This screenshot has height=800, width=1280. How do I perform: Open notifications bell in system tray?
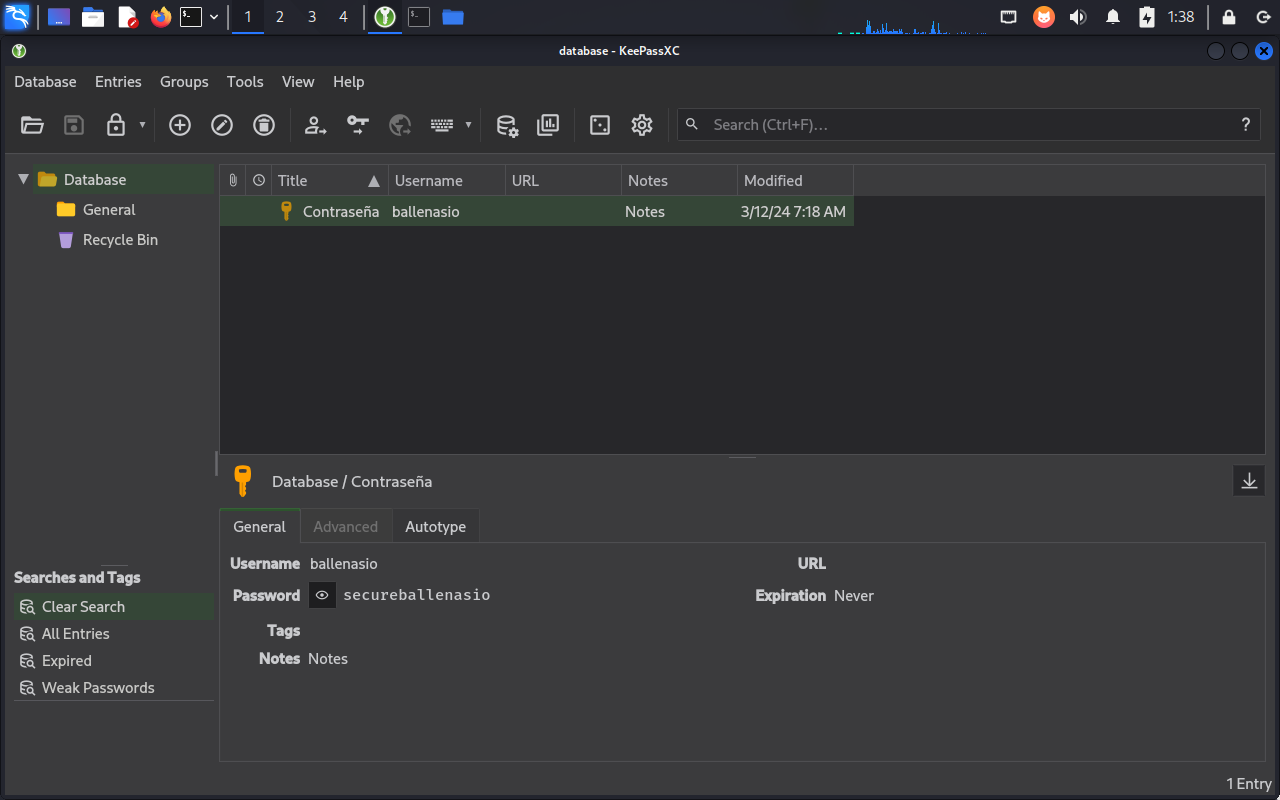[x=1113, y=17]
